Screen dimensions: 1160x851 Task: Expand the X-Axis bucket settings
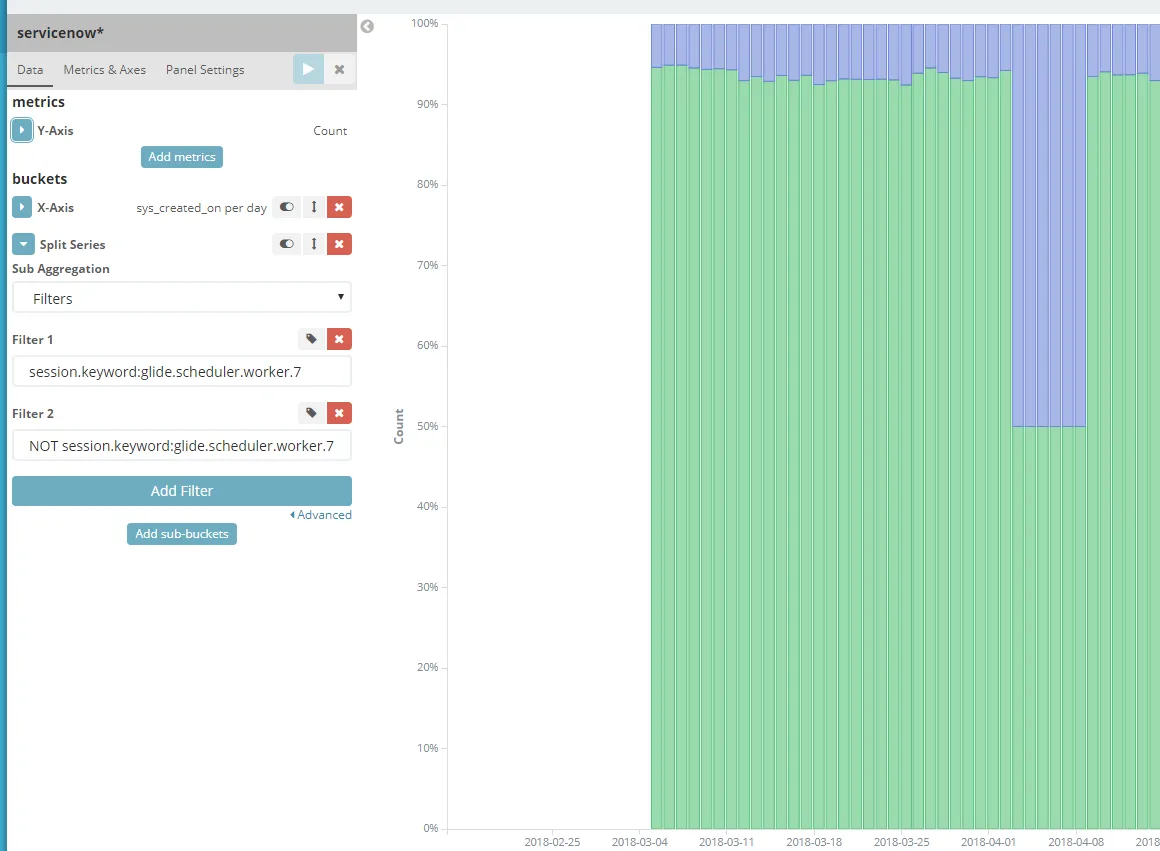(21, 207)
